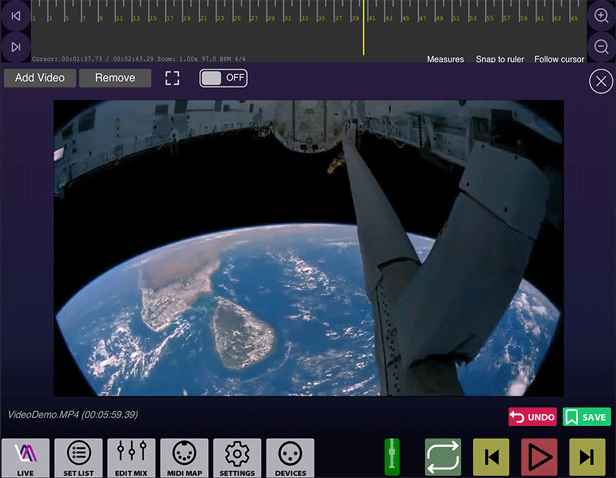Zoom in the timeline with magnifier plus
This screenshot has height=478, width=616.
(601, 16)
